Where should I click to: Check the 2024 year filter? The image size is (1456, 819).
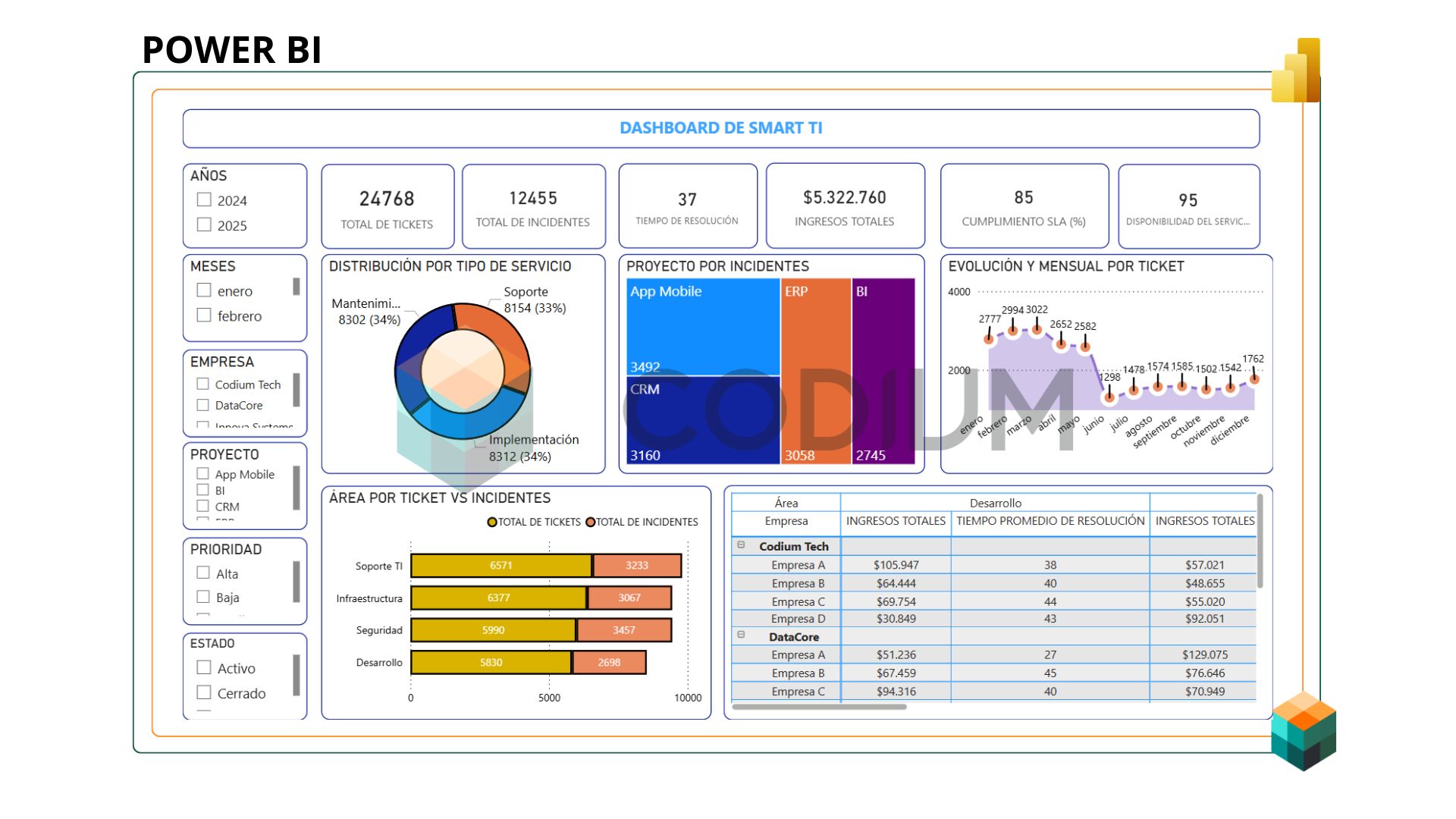[x=204, y=200]
